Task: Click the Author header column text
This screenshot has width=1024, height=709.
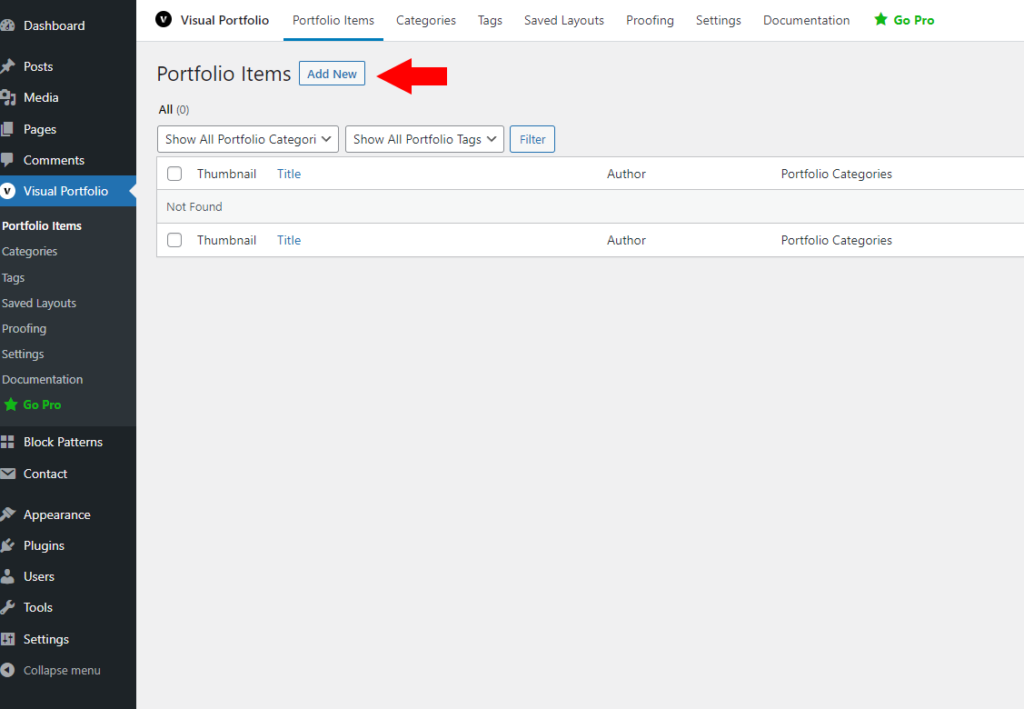Action: coord(626,174)
